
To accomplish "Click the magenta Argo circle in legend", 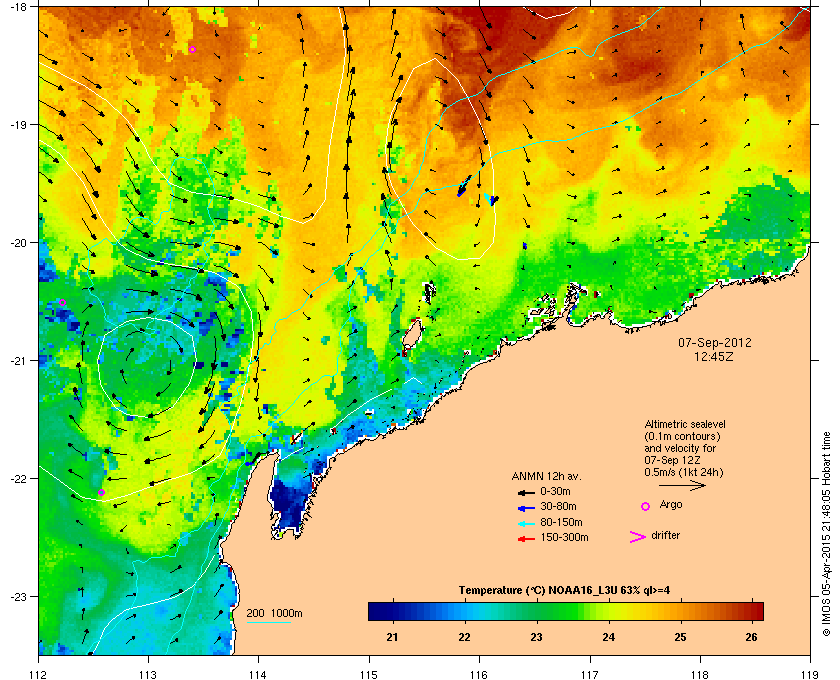I will coord(646,506).
